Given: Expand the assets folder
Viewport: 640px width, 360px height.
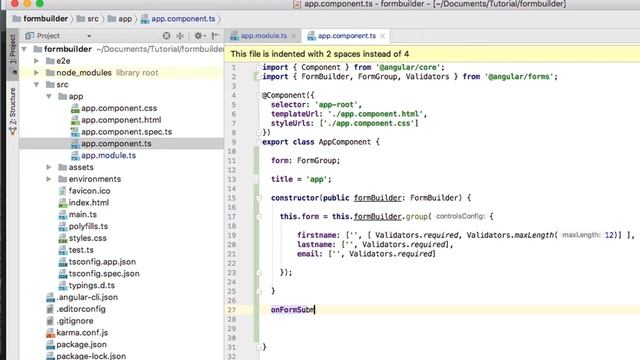Looking at the screenshot, I should tap(49, 167).
